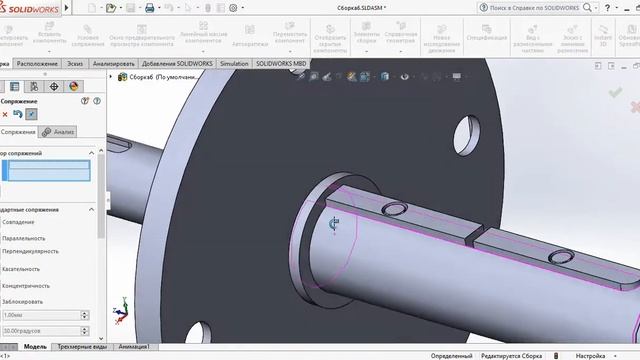Select the Концентричность mate type
Image resolution: width=640 pixels, height=360 pixels.
(x=26, y=286)
